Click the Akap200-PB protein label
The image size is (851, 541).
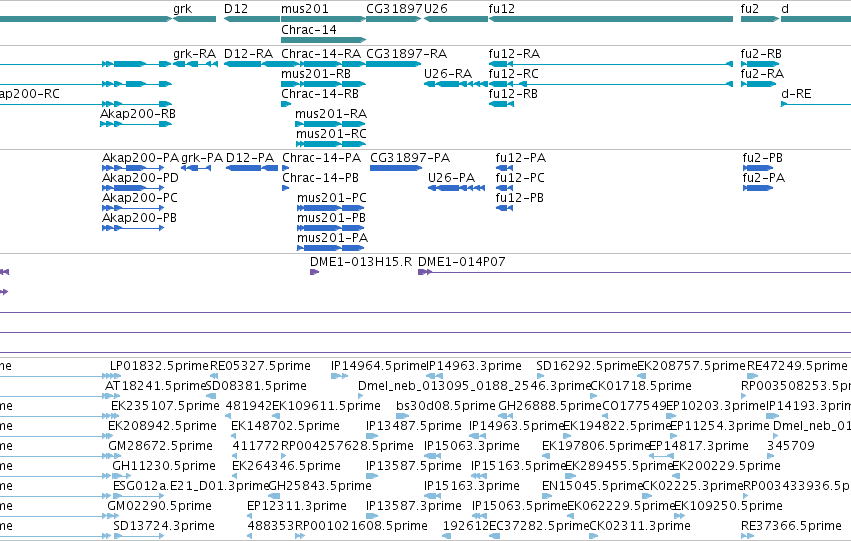(139, 218)
